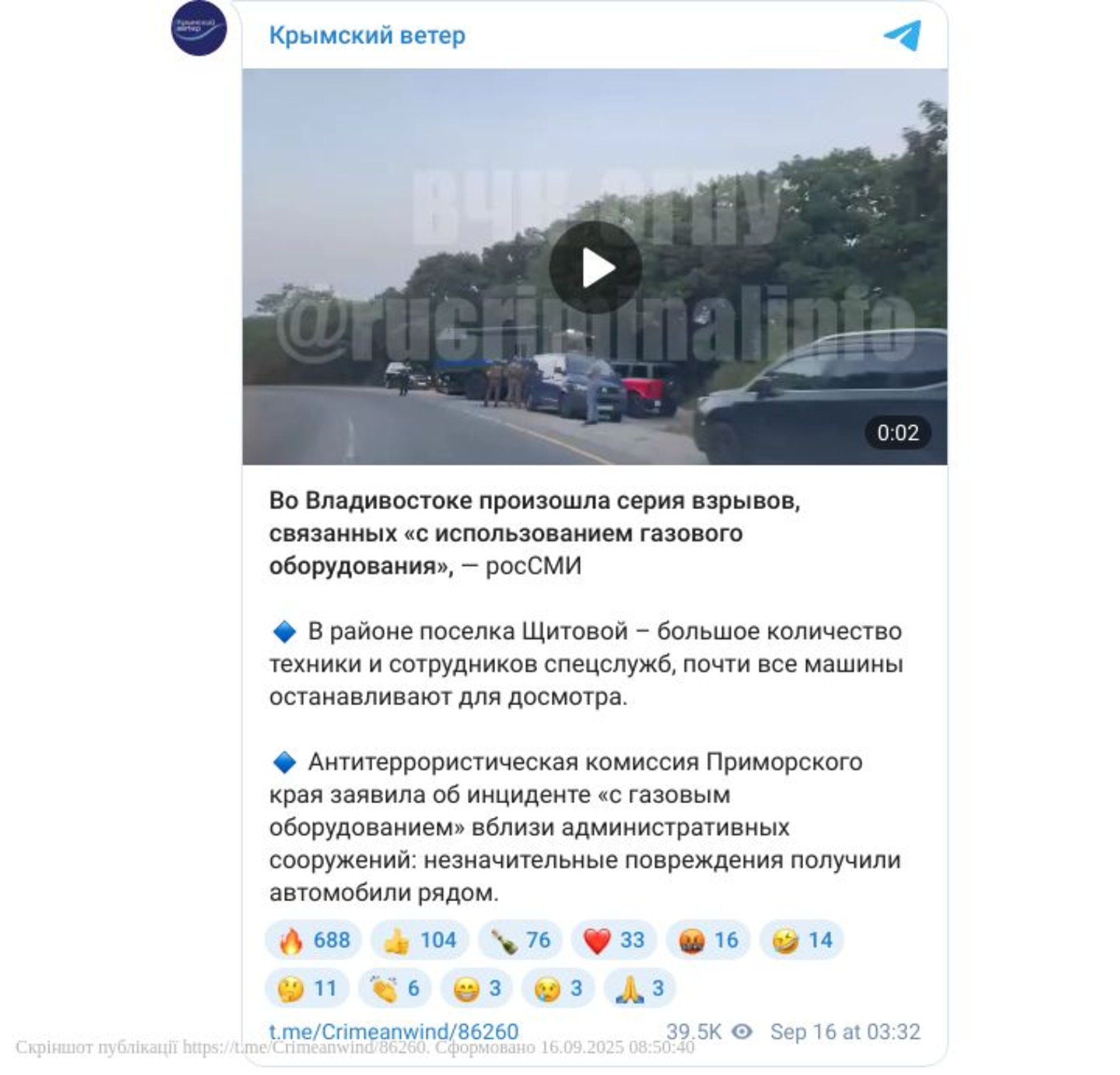The image size is (1120, 1075).
Task: Tap the grinning face reaction 3
Action: 477,988
